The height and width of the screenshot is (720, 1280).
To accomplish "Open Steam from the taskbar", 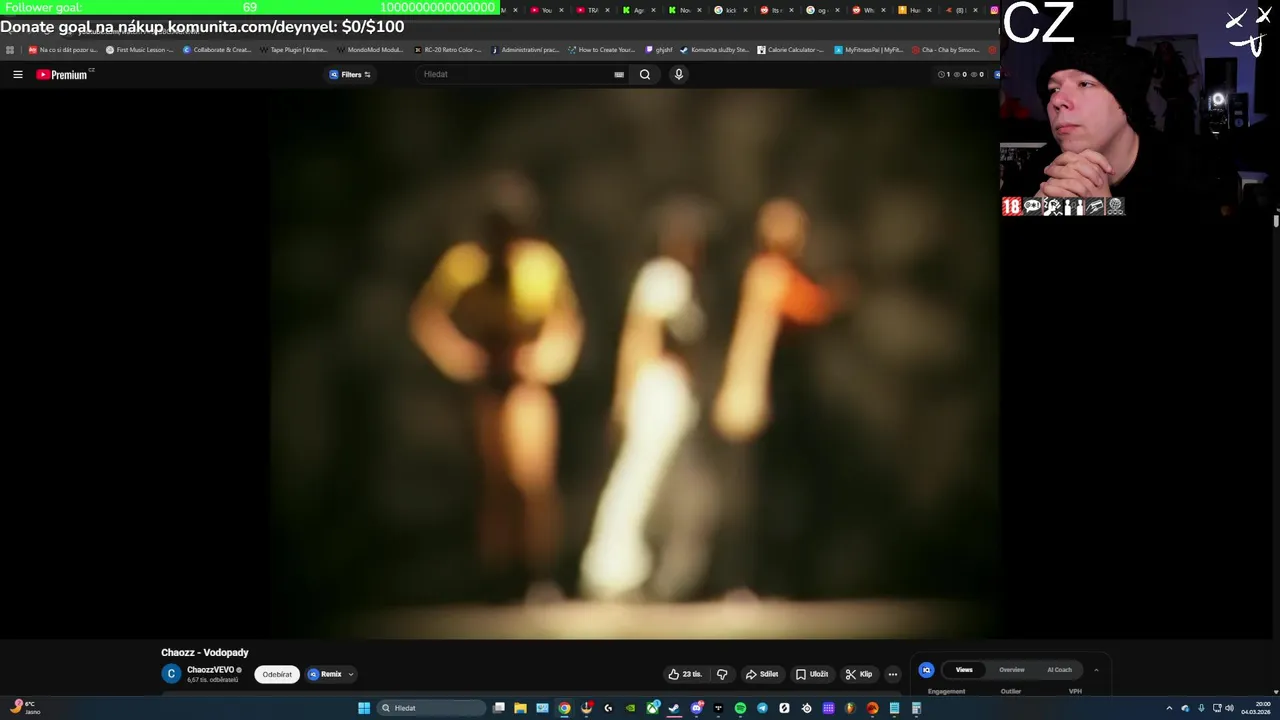I will [x=673, y=708].
